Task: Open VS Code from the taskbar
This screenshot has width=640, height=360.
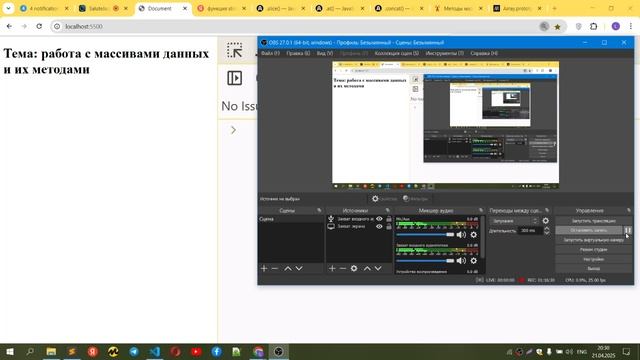Action: click(x=155, y=351)
